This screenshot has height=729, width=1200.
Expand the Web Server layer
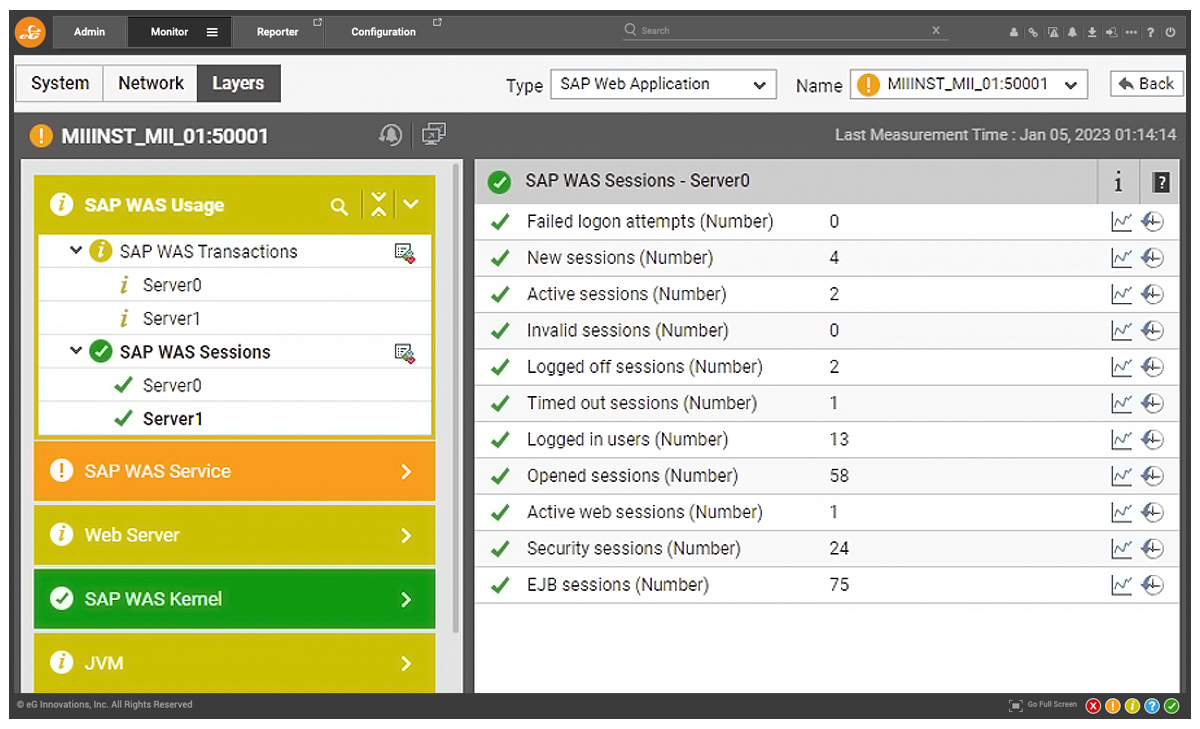(x=235, y=535)
